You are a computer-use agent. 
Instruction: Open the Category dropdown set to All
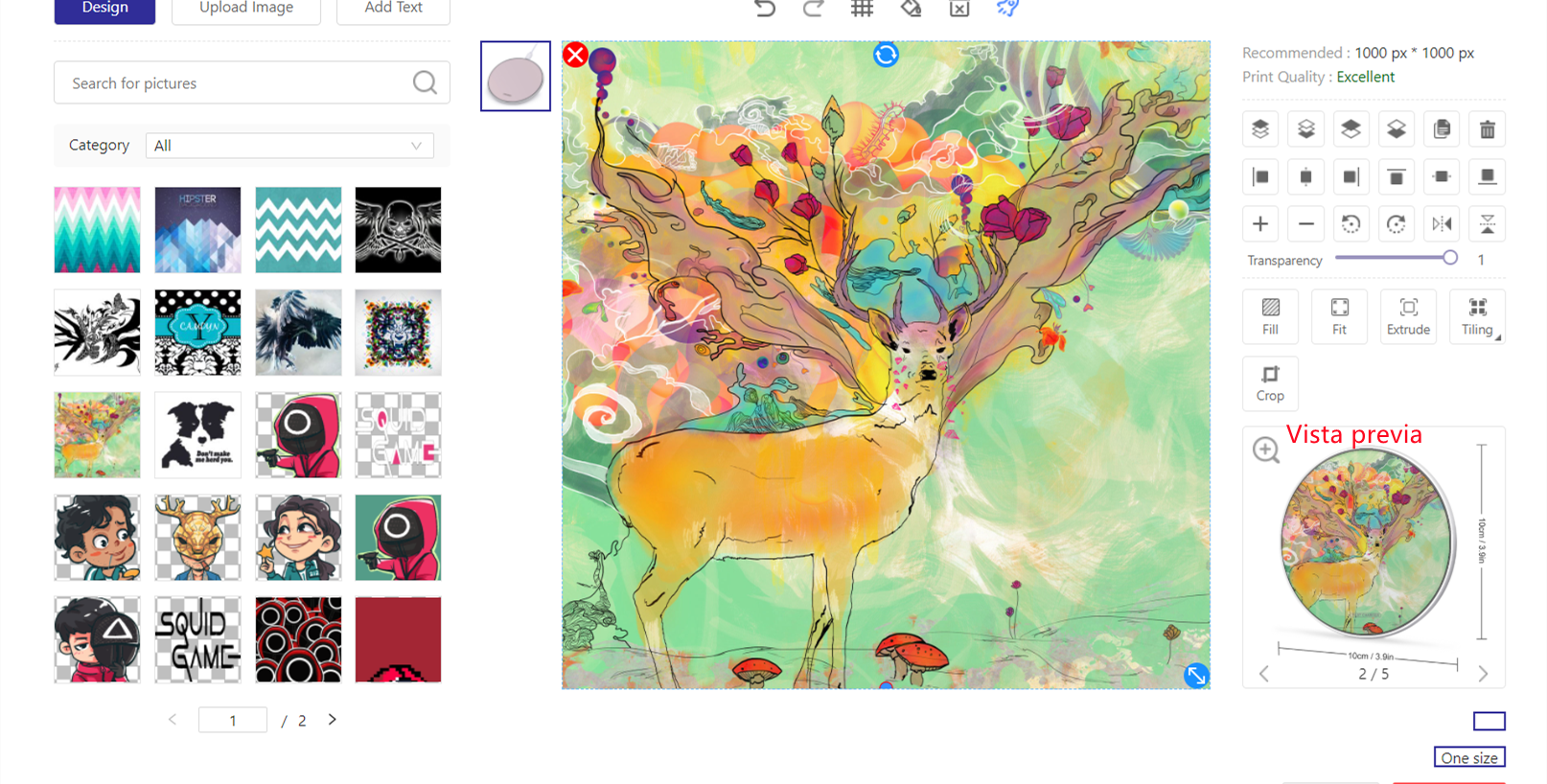[x=289, y=146]
